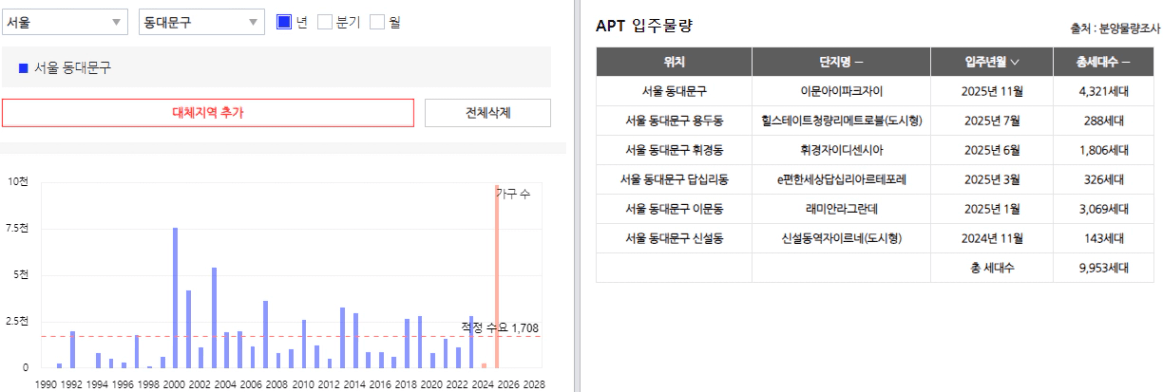Image resolution: width=1163 pixels, height=392 pixels.
Task: Click the 326세대 household count
Action: point(1103,179)
